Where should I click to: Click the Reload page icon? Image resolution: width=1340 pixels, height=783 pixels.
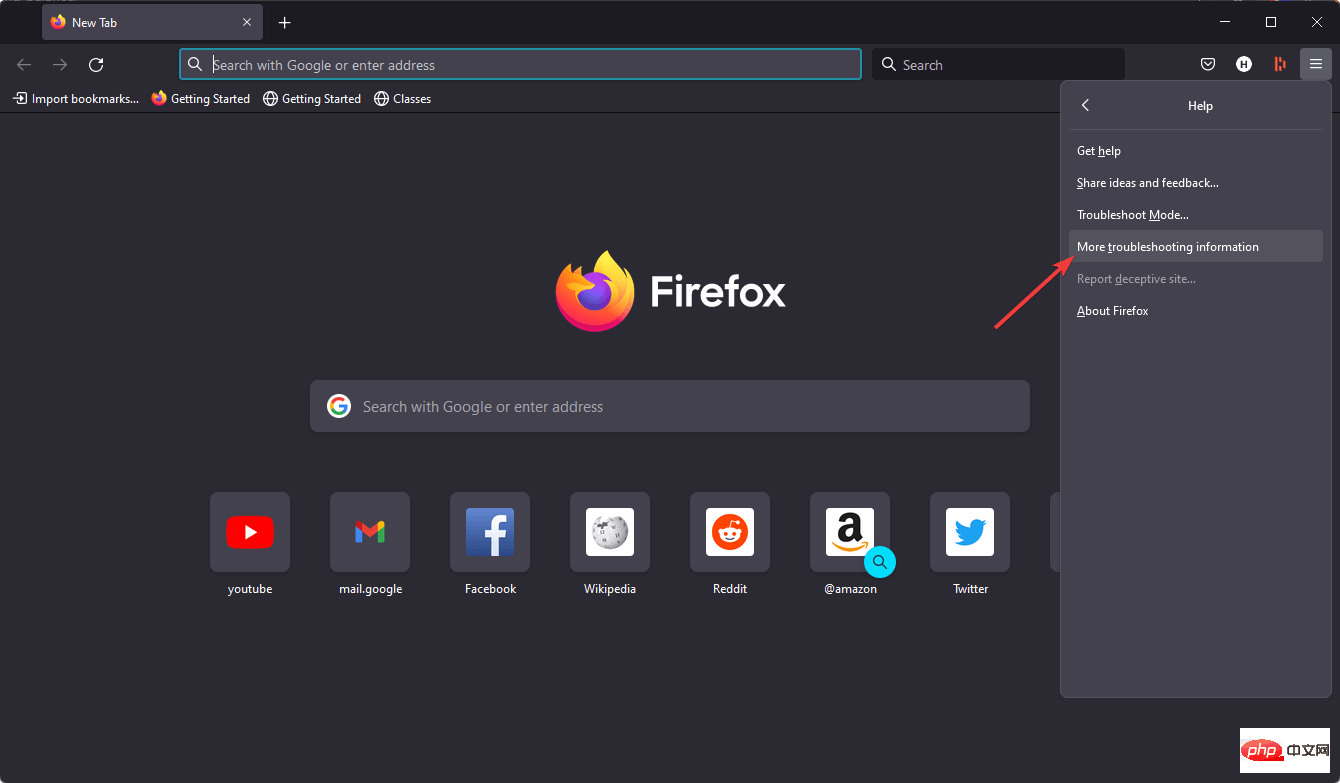pos(96,65)
